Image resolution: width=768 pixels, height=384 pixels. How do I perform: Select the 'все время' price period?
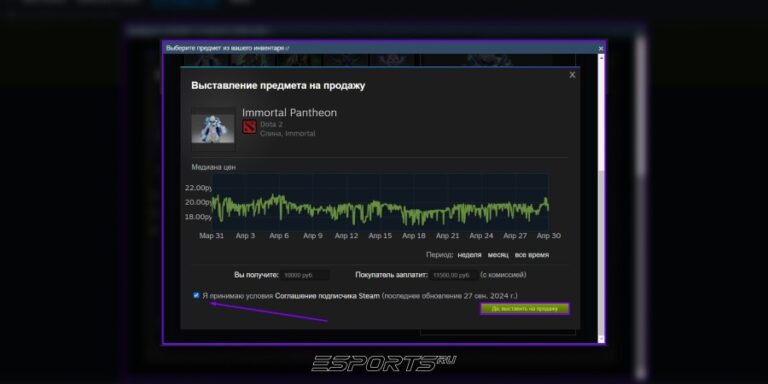click(531, 255)
